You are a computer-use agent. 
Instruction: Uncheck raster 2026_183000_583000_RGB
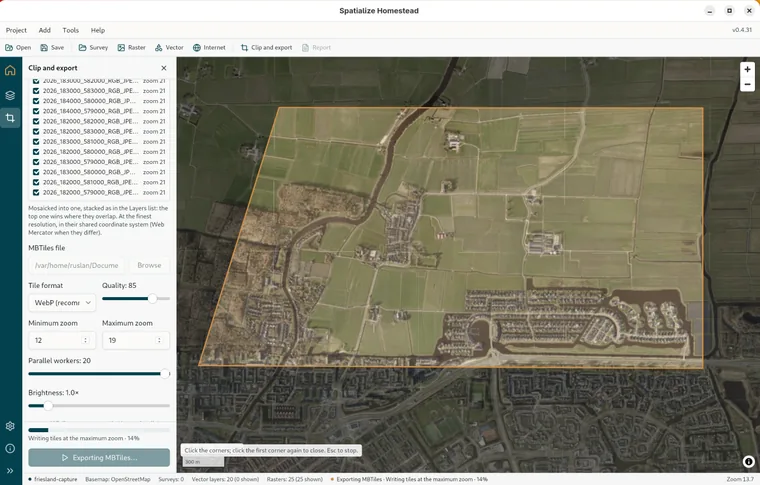point(36,91)
